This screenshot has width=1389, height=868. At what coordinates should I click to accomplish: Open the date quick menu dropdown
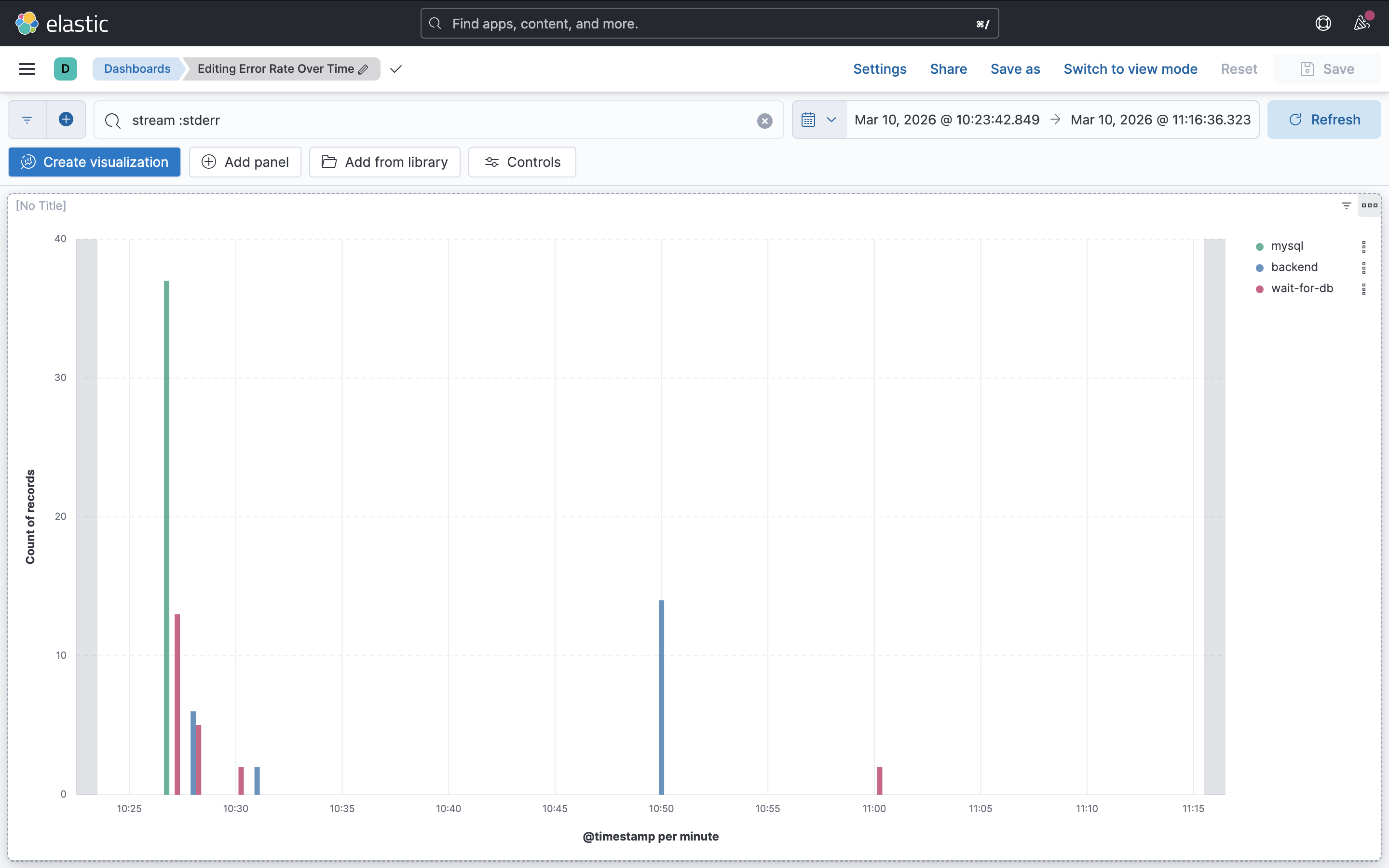click(819, 120)
